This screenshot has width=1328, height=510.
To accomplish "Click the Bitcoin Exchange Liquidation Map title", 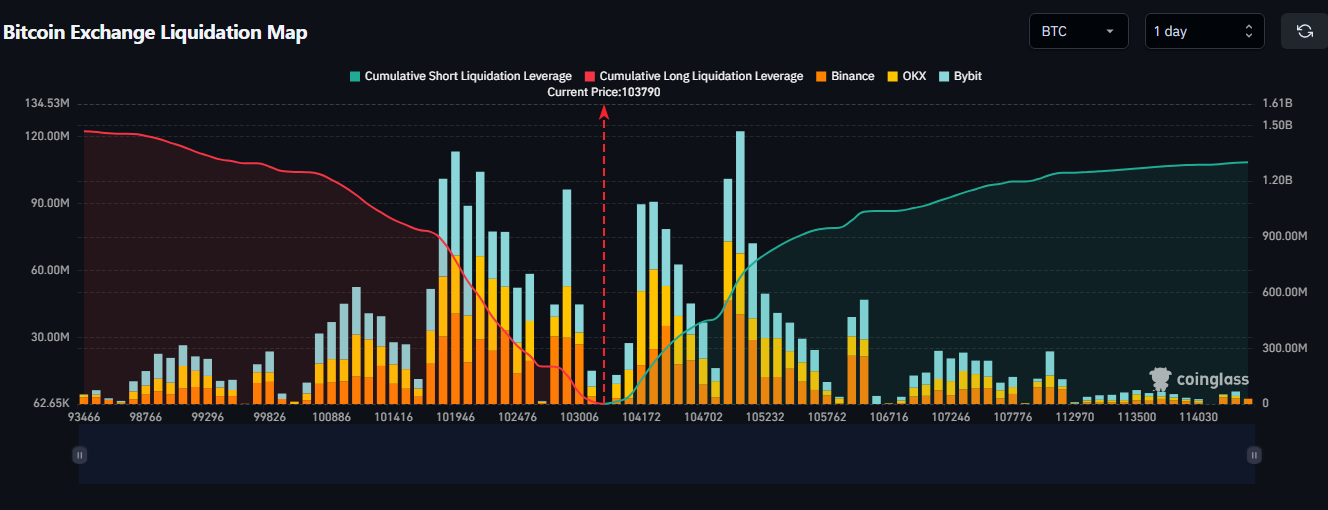I will tap(155, 32).
